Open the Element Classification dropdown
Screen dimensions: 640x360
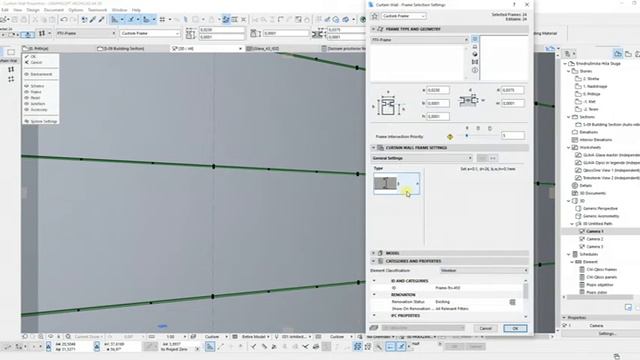[x=484, y=271]
